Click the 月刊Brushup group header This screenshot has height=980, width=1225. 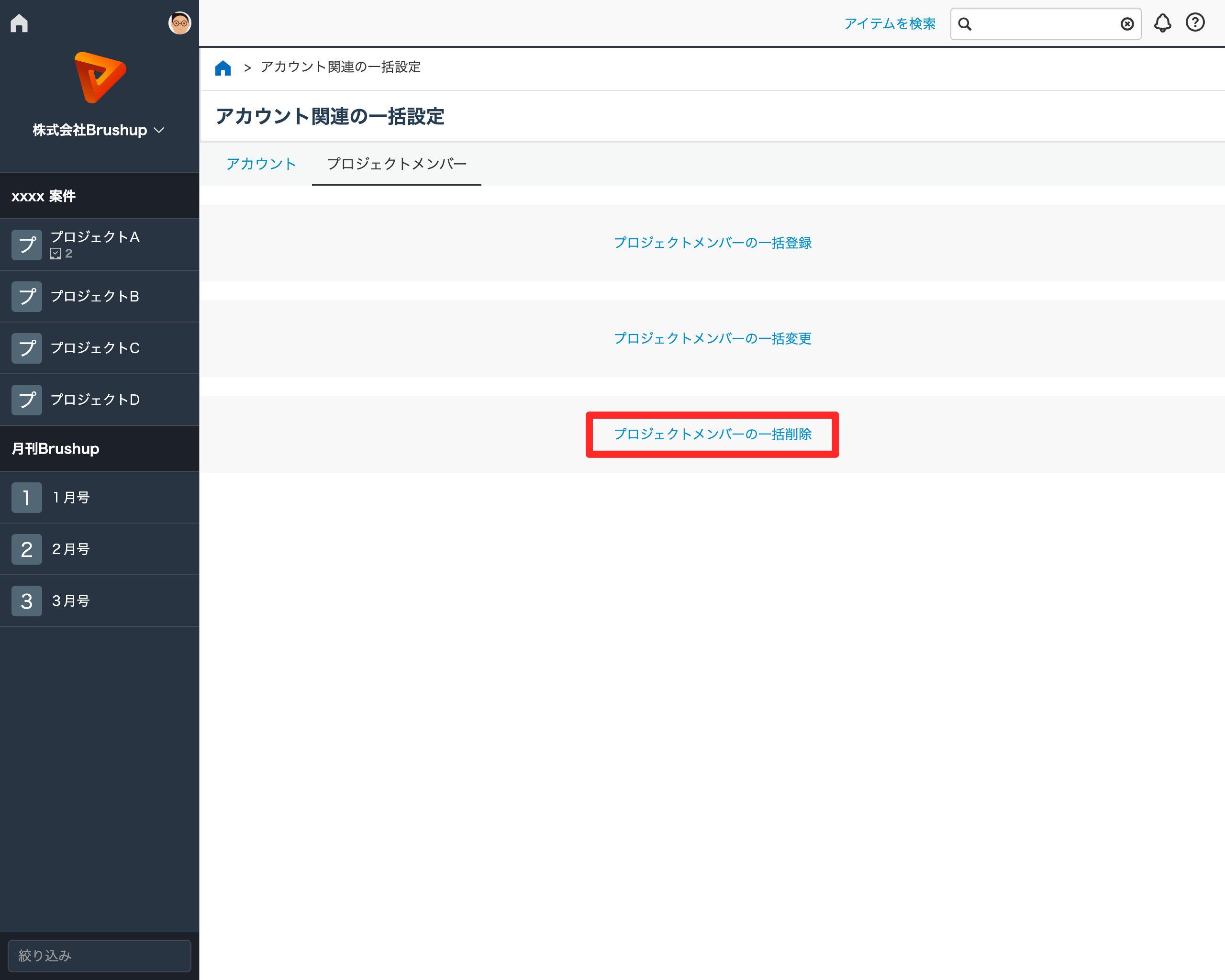click(x=100, y=449)
